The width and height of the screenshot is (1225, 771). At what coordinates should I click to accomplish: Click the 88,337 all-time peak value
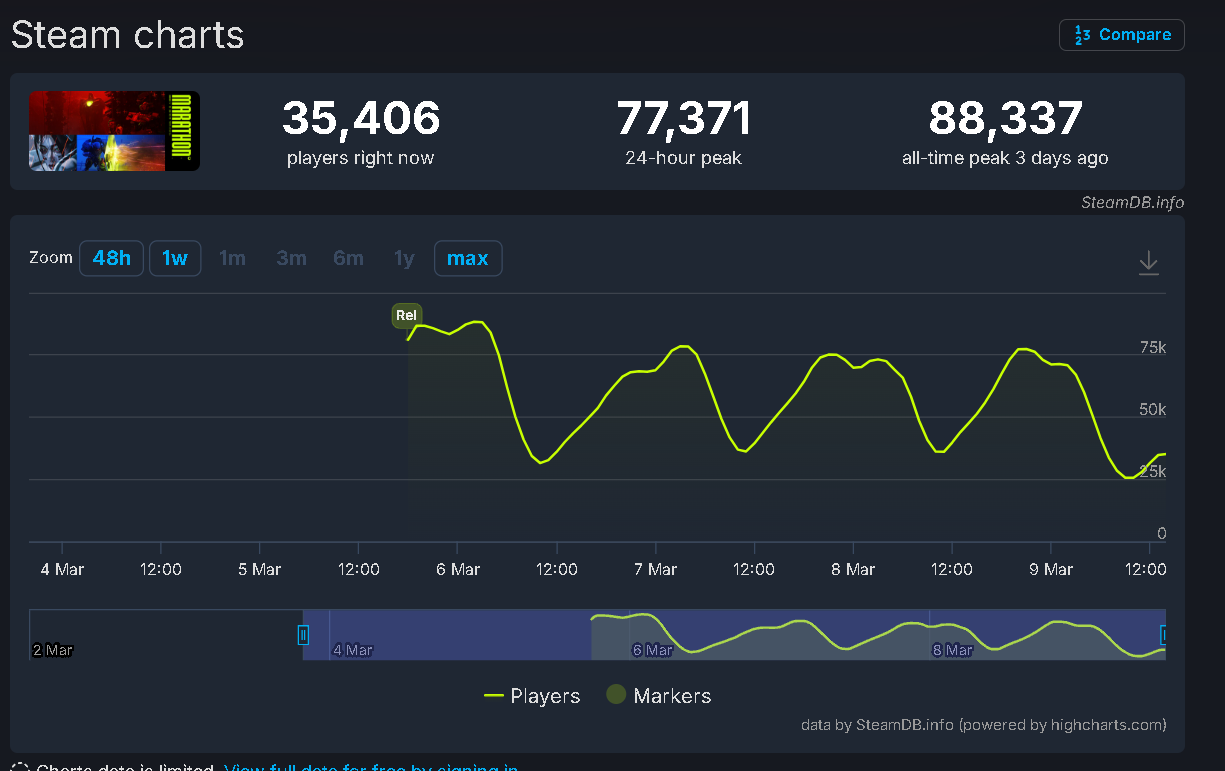click(x=1005, y=118)
